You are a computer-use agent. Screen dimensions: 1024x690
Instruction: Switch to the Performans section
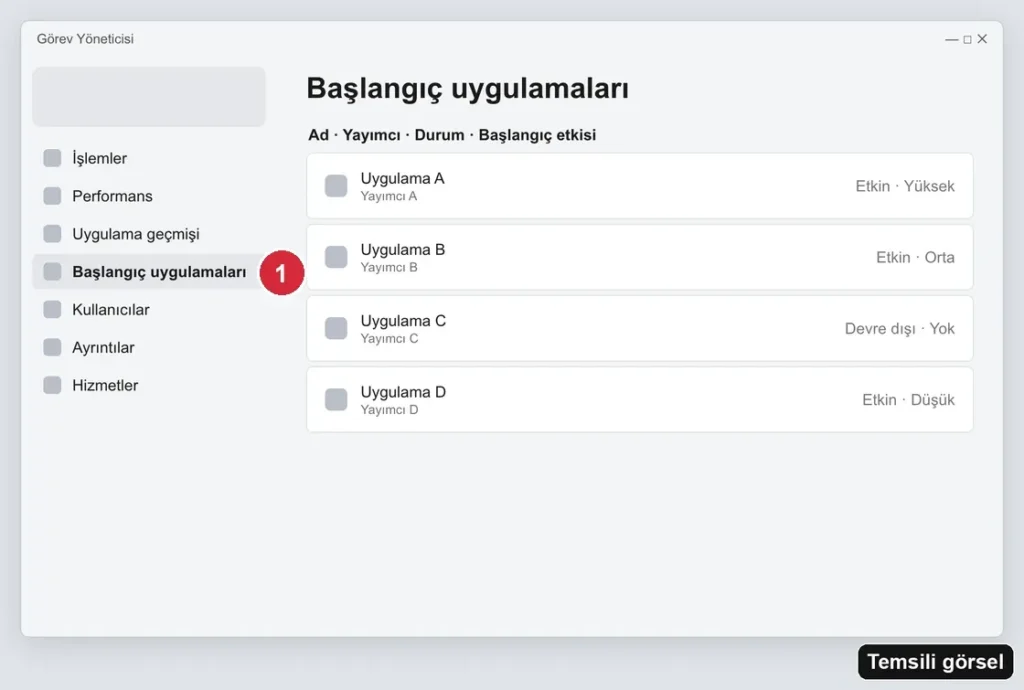149,196
